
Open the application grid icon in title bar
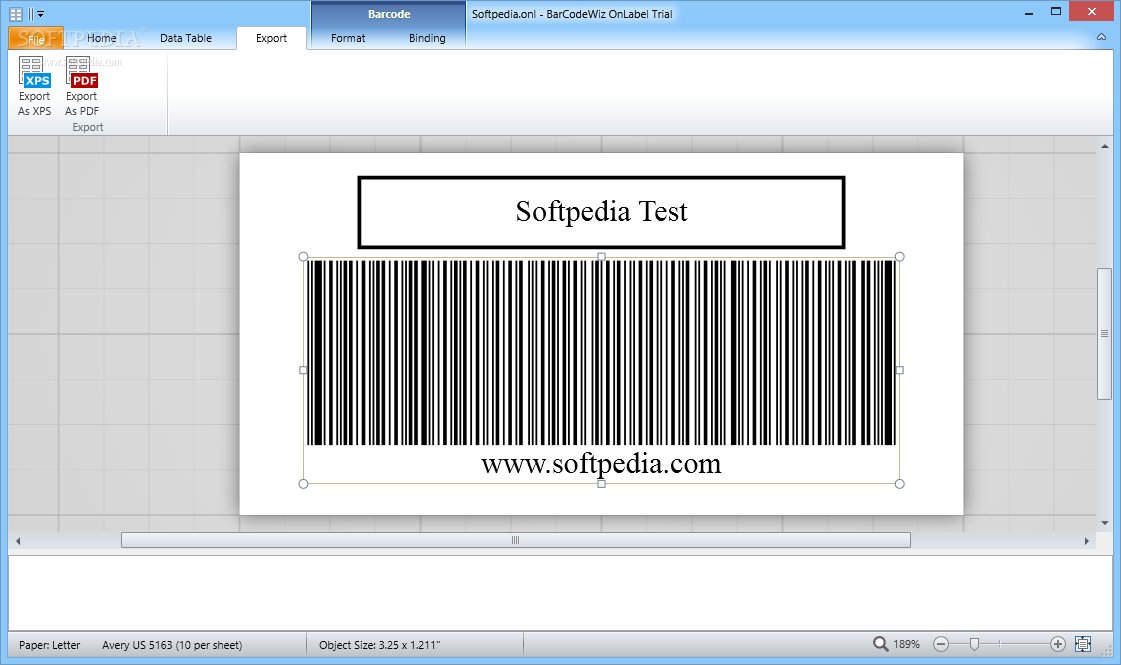point(16,14)
